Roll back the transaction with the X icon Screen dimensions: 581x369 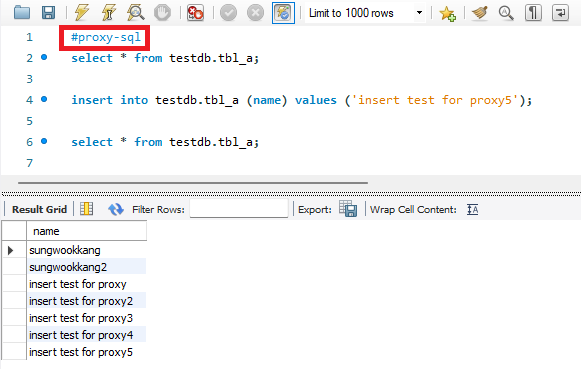point(255,13)
